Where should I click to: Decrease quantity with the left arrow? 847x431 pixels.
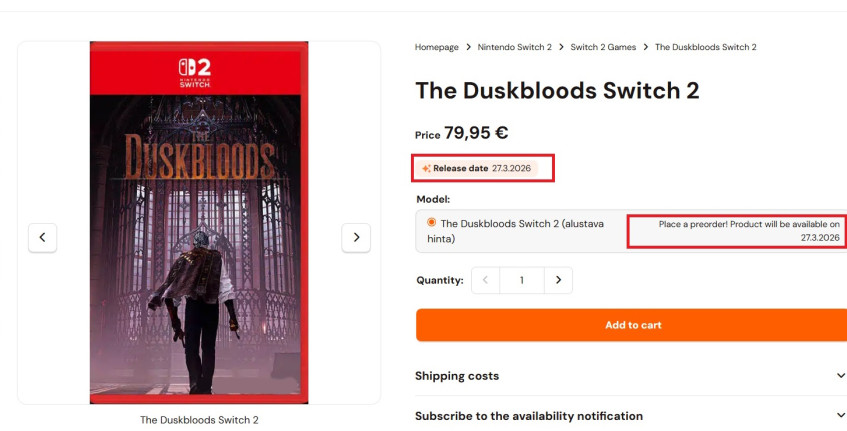(x=485, y=280)
